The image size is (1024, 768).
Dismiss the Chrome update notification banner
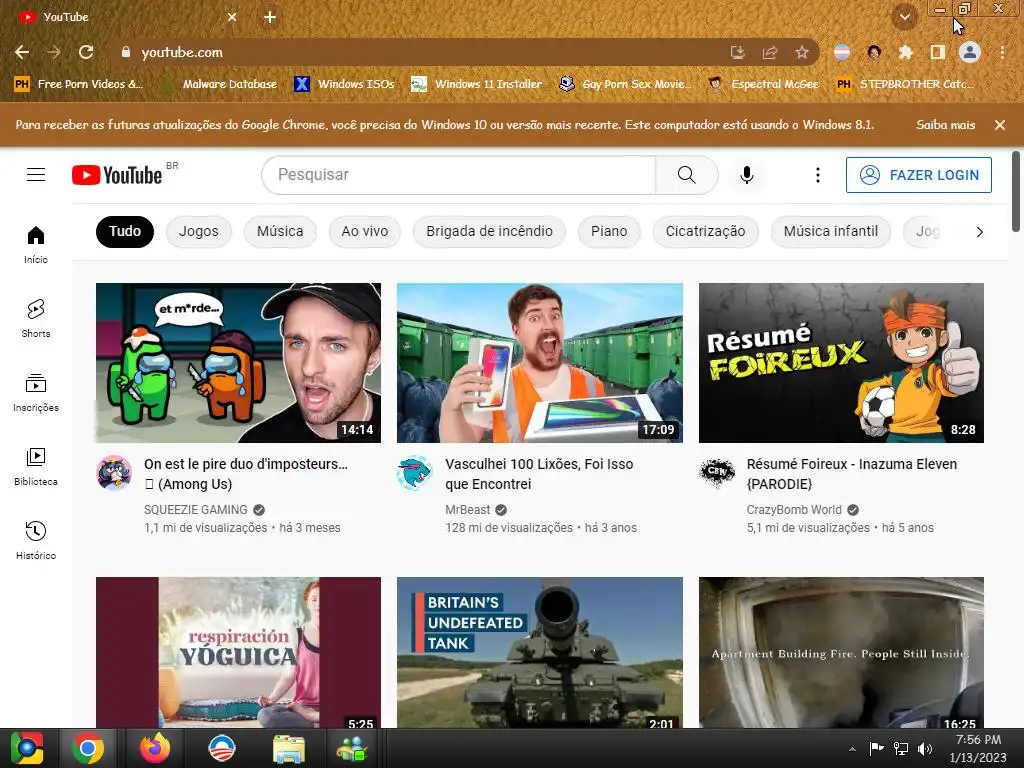1000,125
